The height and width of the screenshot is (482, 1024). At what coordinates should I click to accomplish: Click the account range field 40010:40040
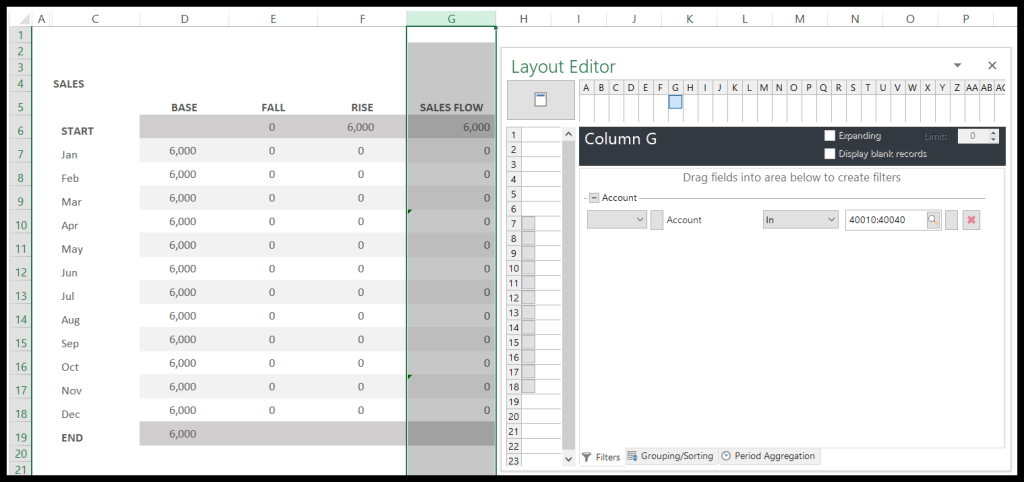coord(884,220)
